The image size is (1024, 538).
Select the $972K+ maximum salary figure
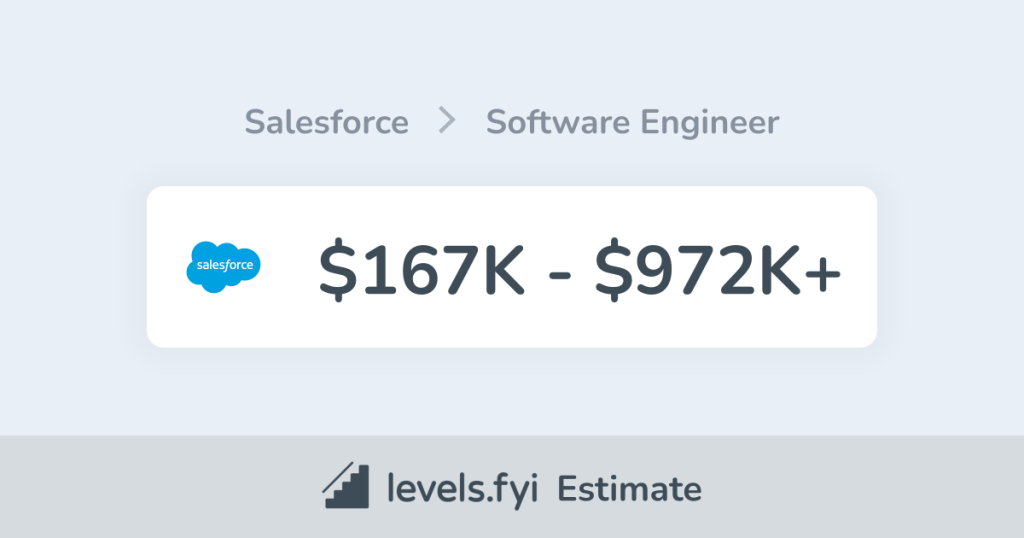718,268
